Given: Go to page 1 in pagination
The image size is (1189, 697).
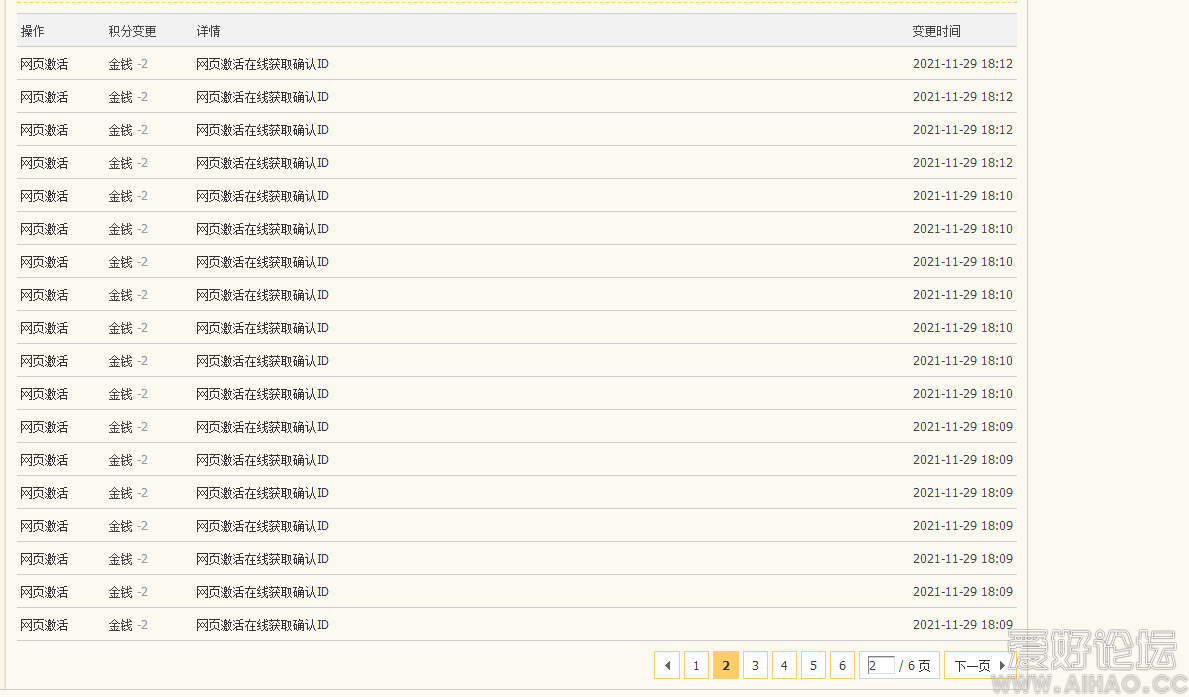Looking at the screenshot, I should [696, 666].
